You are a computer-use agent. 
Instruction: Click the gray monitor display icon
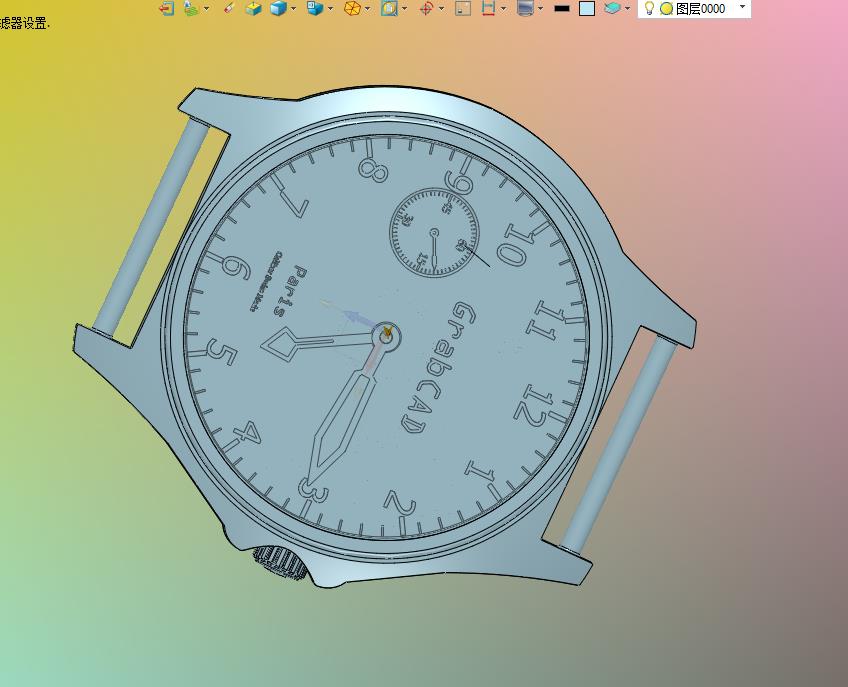tap(525, 8)
